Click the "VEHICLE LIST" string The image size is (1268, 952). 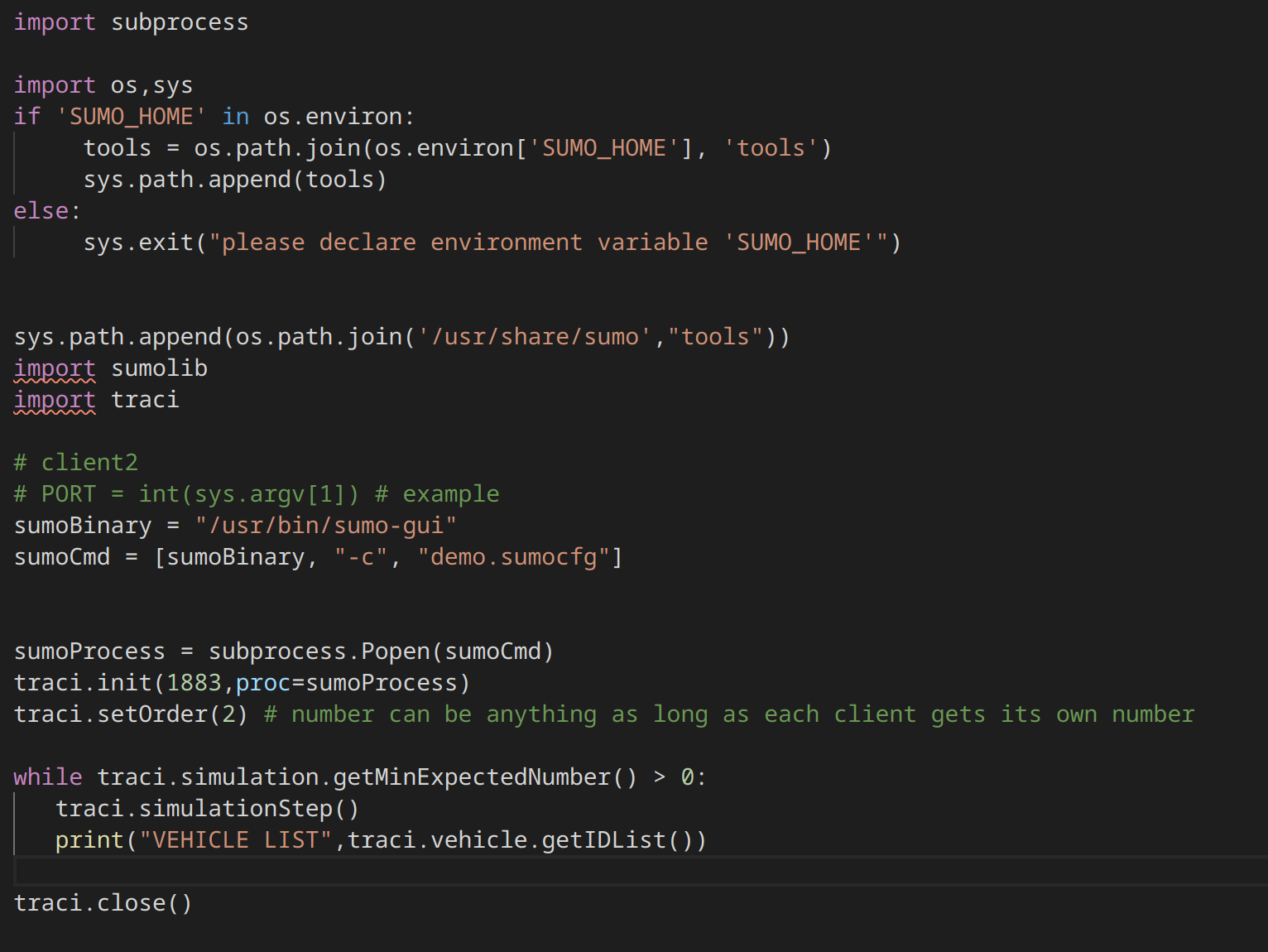pyautogui.click(x=236, y=840)
